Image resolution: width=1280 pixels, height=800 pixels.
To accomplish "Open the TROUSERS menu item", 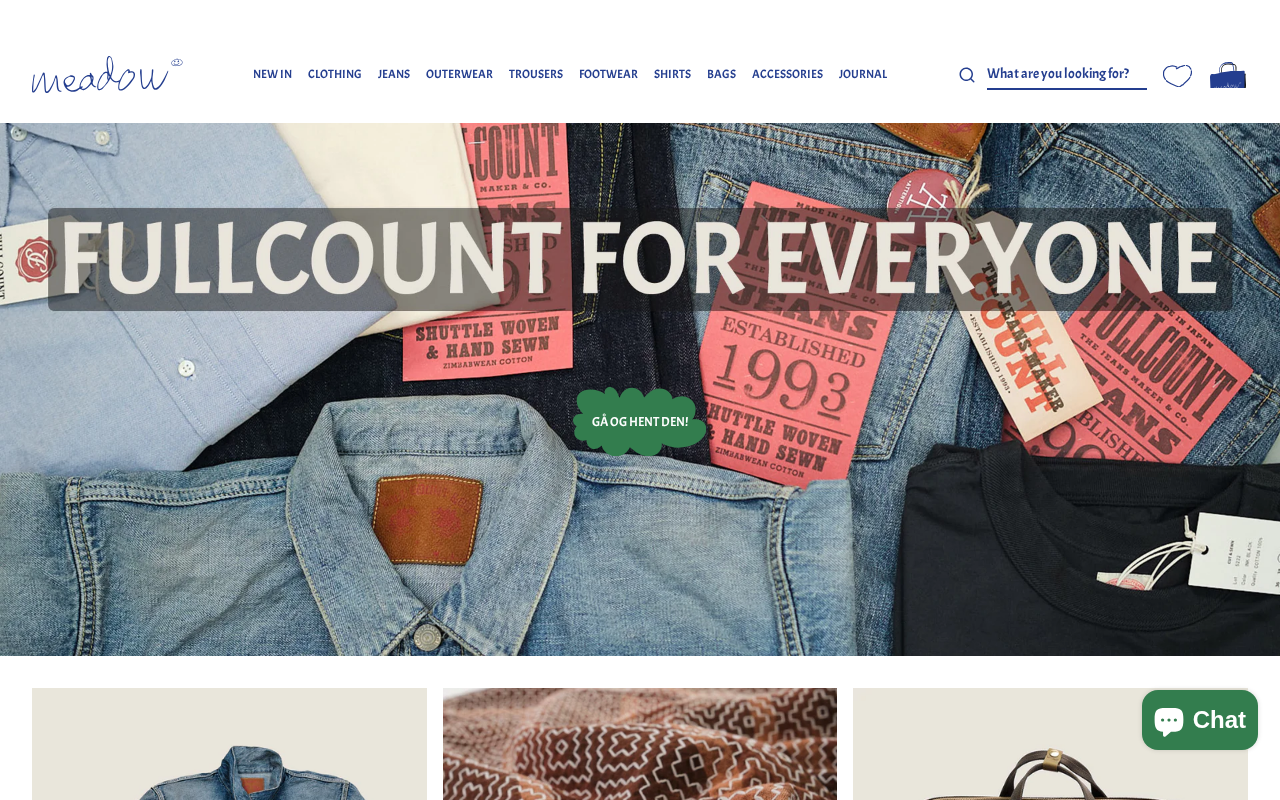I will click(536, 75).
